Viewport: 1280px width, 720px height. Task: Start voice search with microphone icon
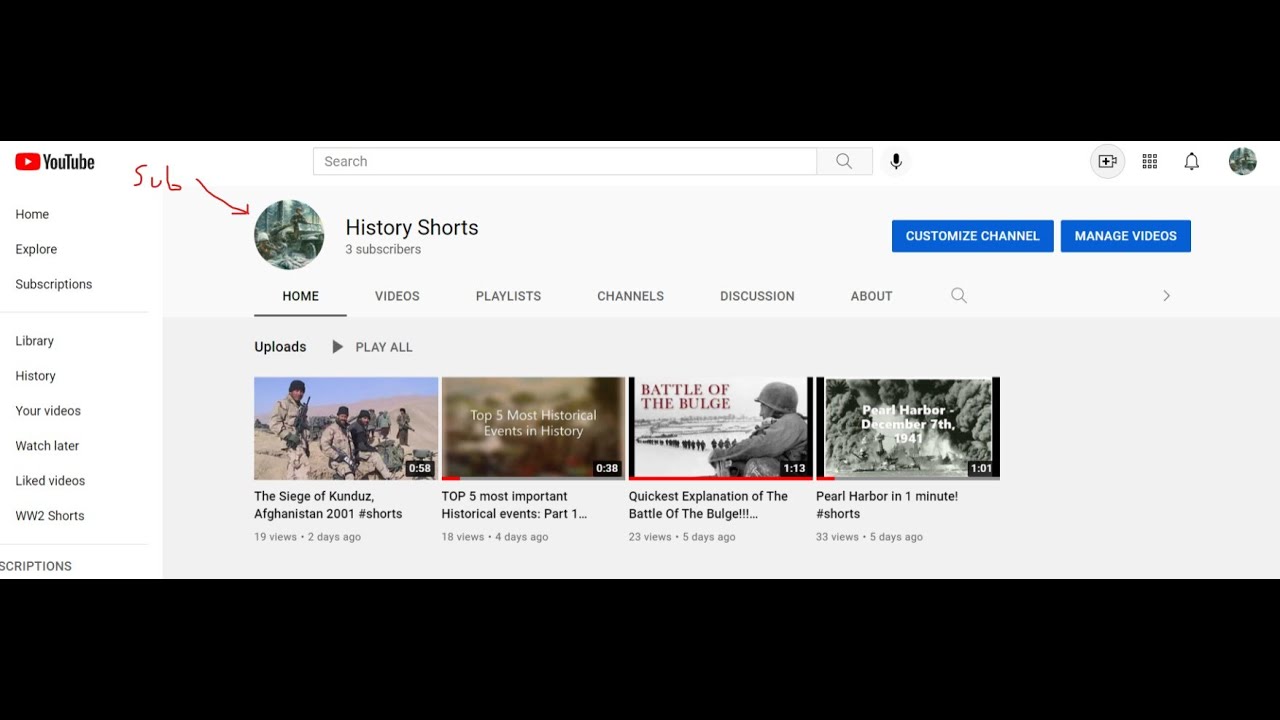coord(896,161)
